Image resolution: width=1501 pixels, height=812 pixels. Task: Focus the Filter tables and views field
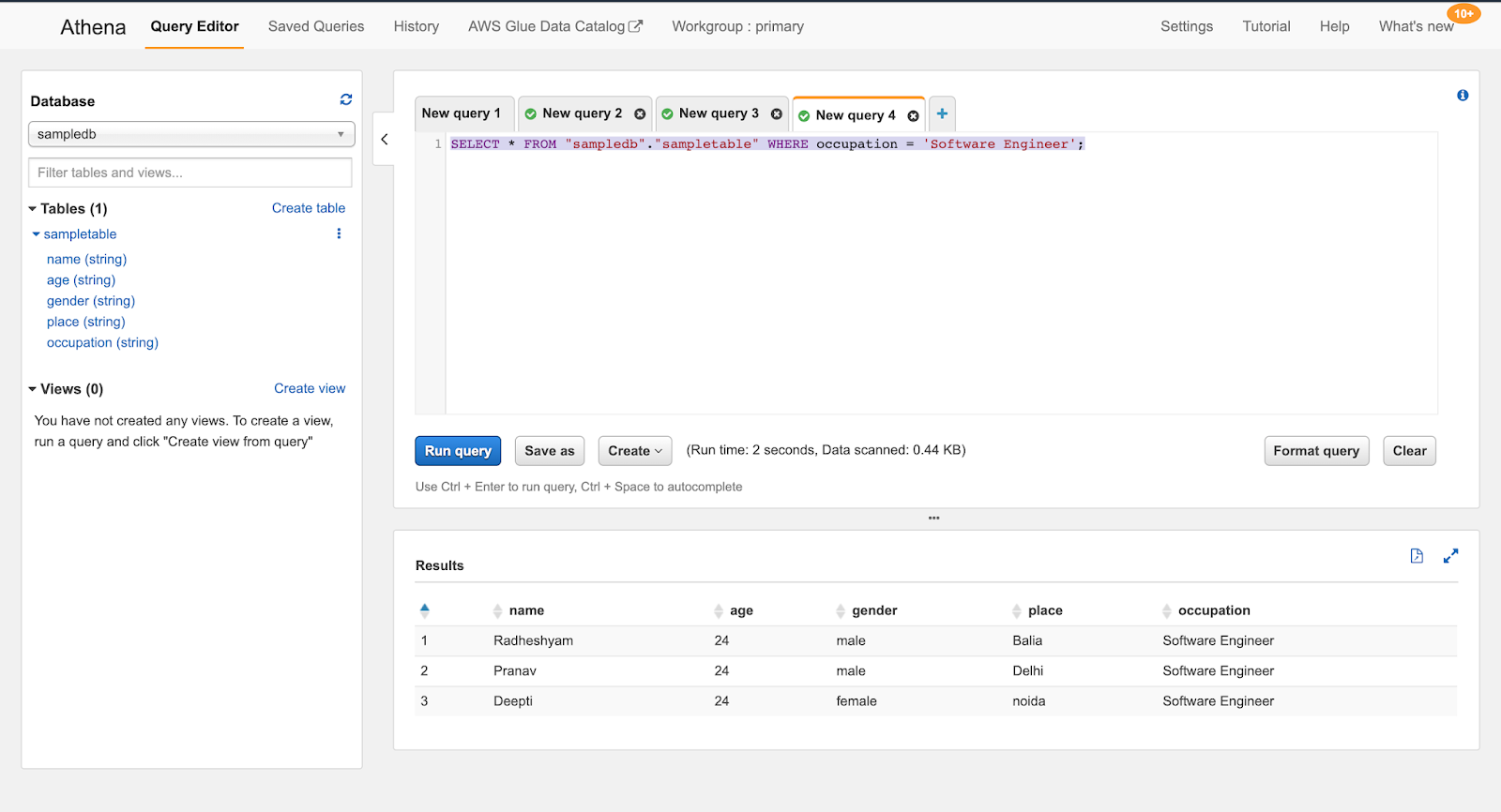coord(190,173)
